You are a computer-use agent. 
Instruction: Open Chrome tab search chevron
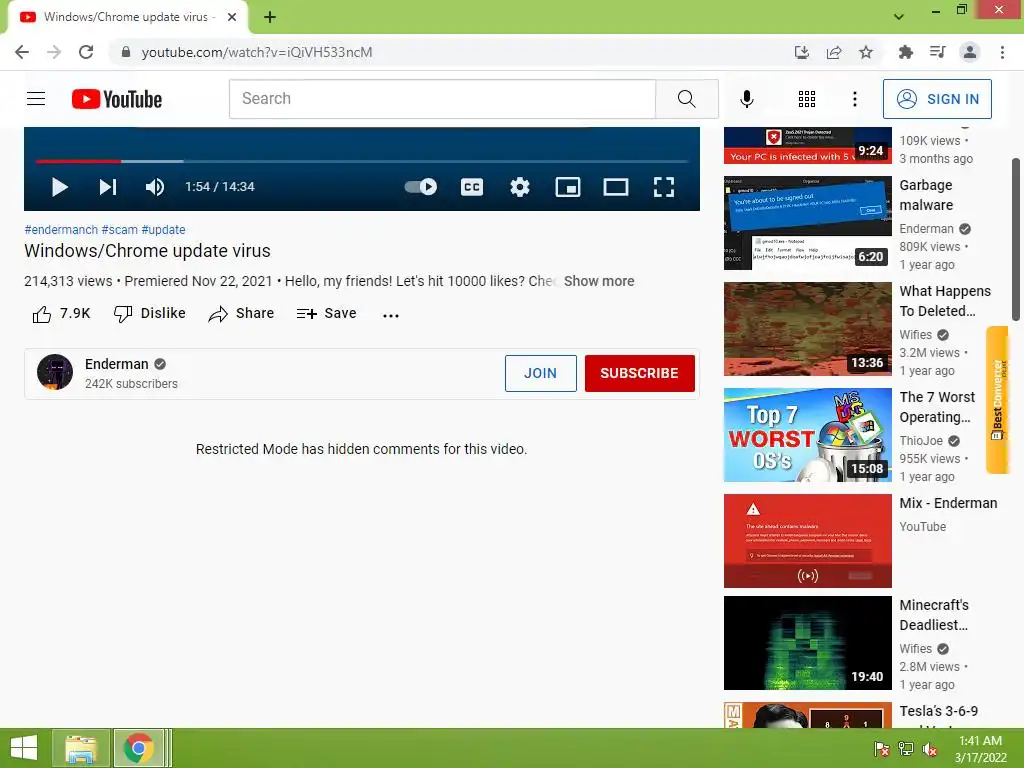899,17
